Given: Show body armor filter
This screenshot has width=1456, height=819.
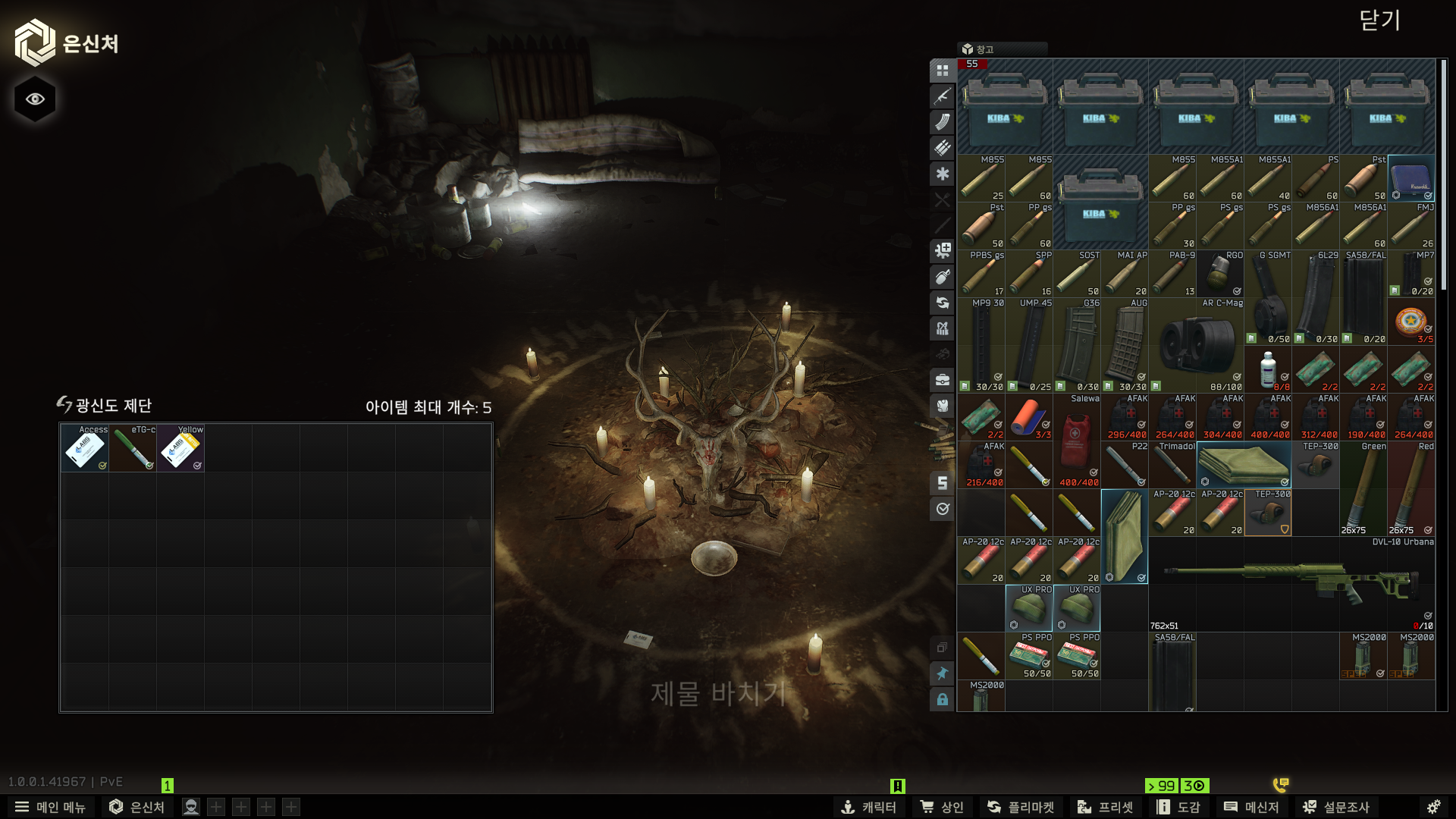Looking at the screenshot, I should click(942, 406).
